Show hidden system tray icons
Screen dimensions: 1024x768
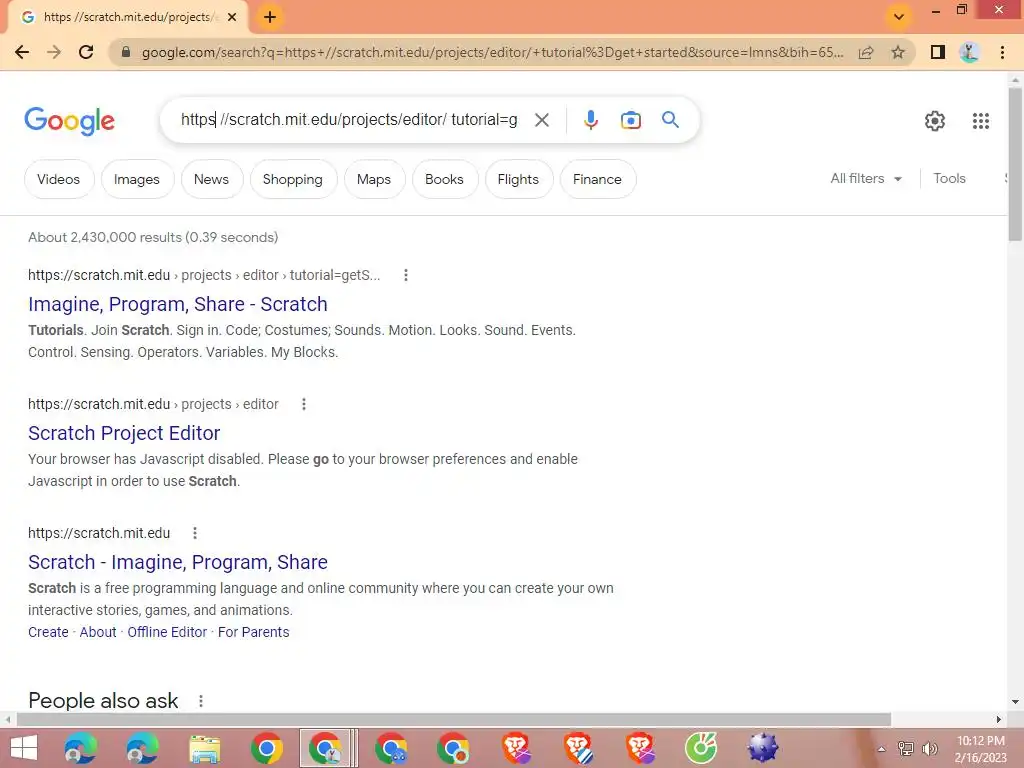882,749
